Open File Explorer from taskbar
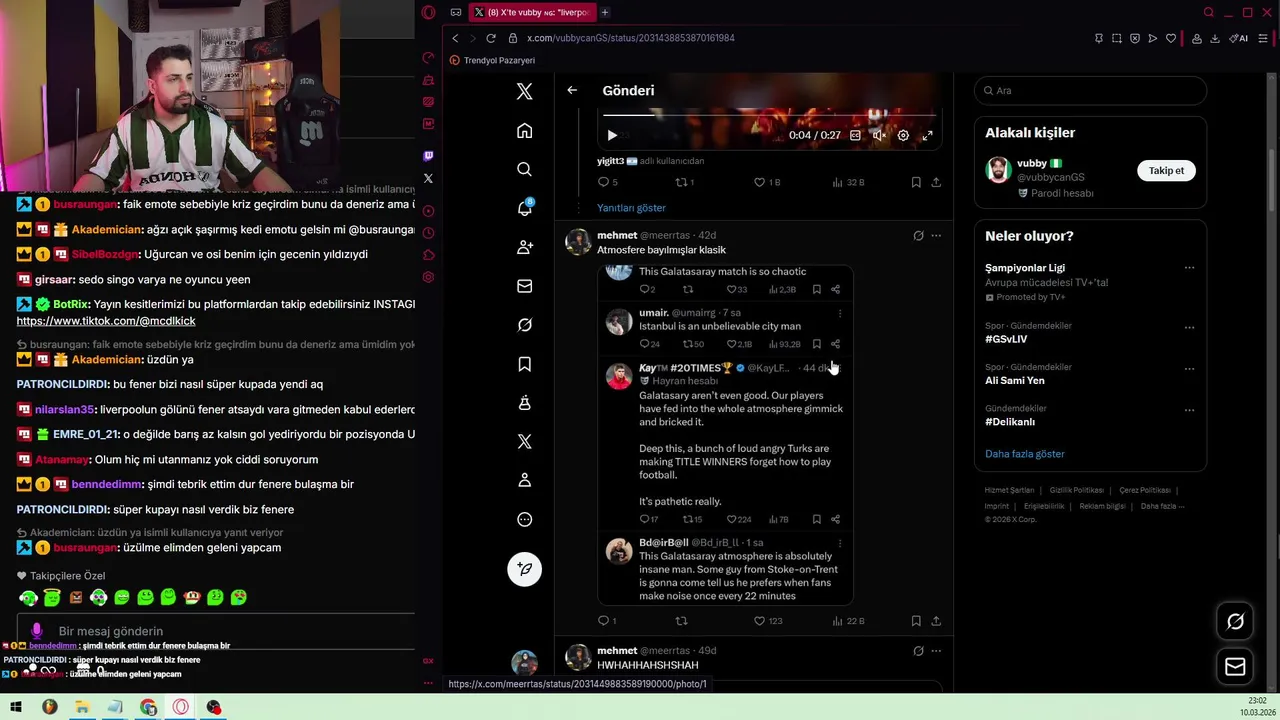This screenshot has width=1280, height=720. coord(82,707)
